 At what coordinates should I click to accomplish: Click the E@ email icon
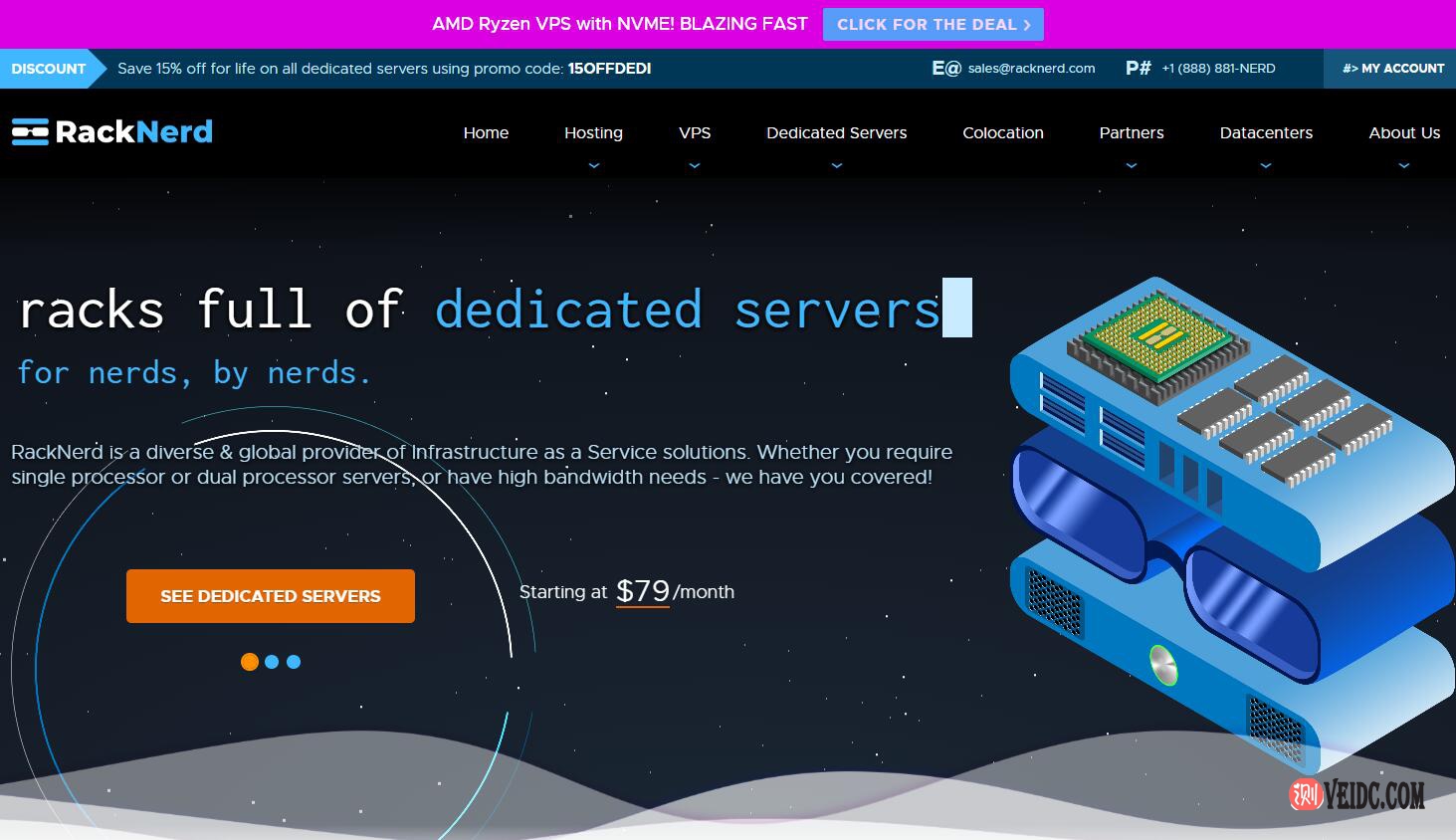point(946,68)
